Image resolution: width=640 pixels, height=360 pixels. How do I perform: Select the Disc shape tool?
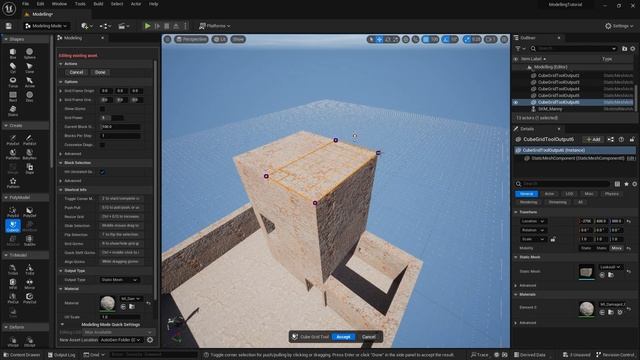(29, 96)
